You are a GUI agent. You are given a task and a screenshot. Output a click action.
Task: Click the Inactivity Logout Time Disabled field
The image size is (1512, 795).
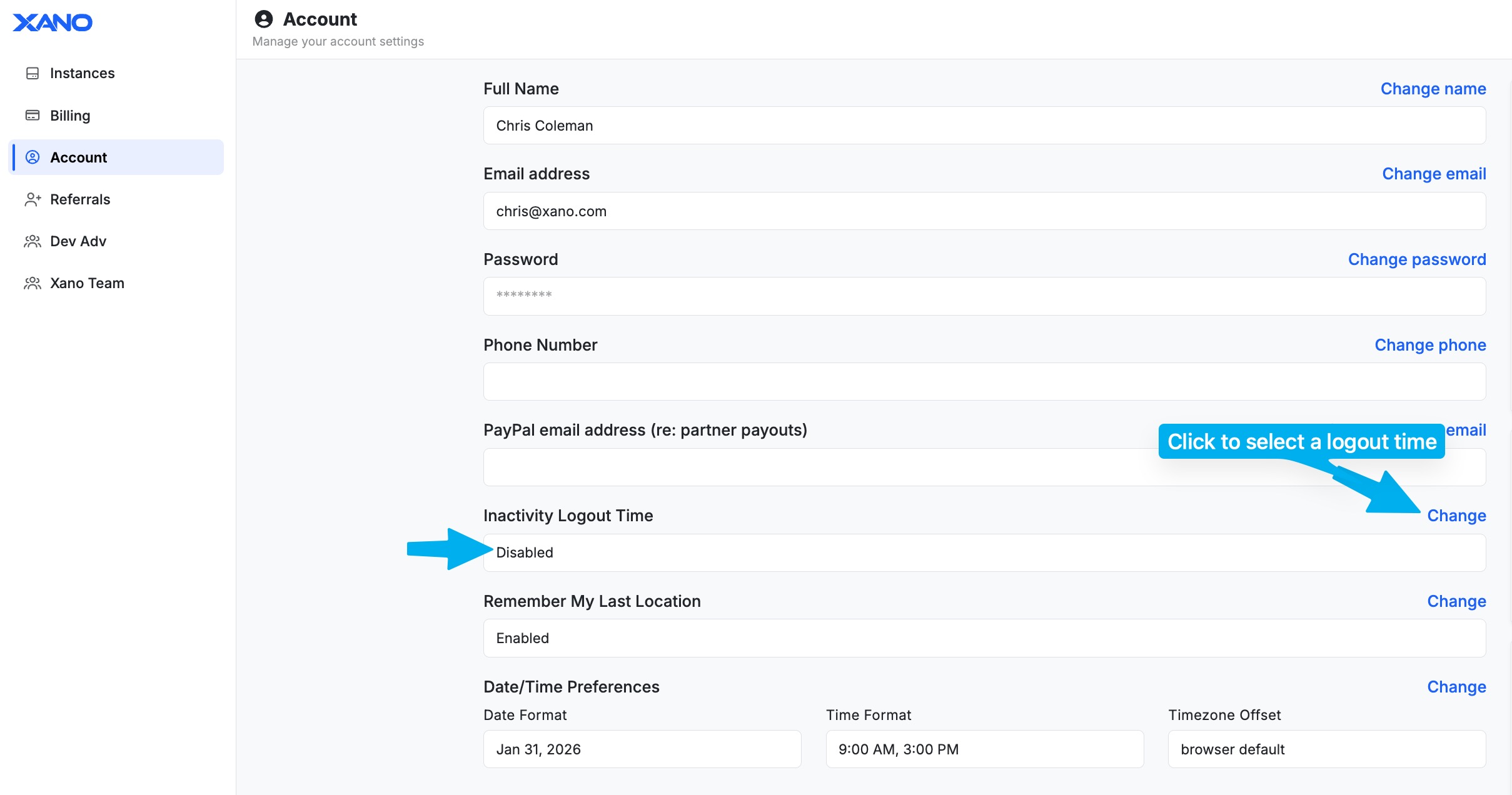[x=984, y=552]
